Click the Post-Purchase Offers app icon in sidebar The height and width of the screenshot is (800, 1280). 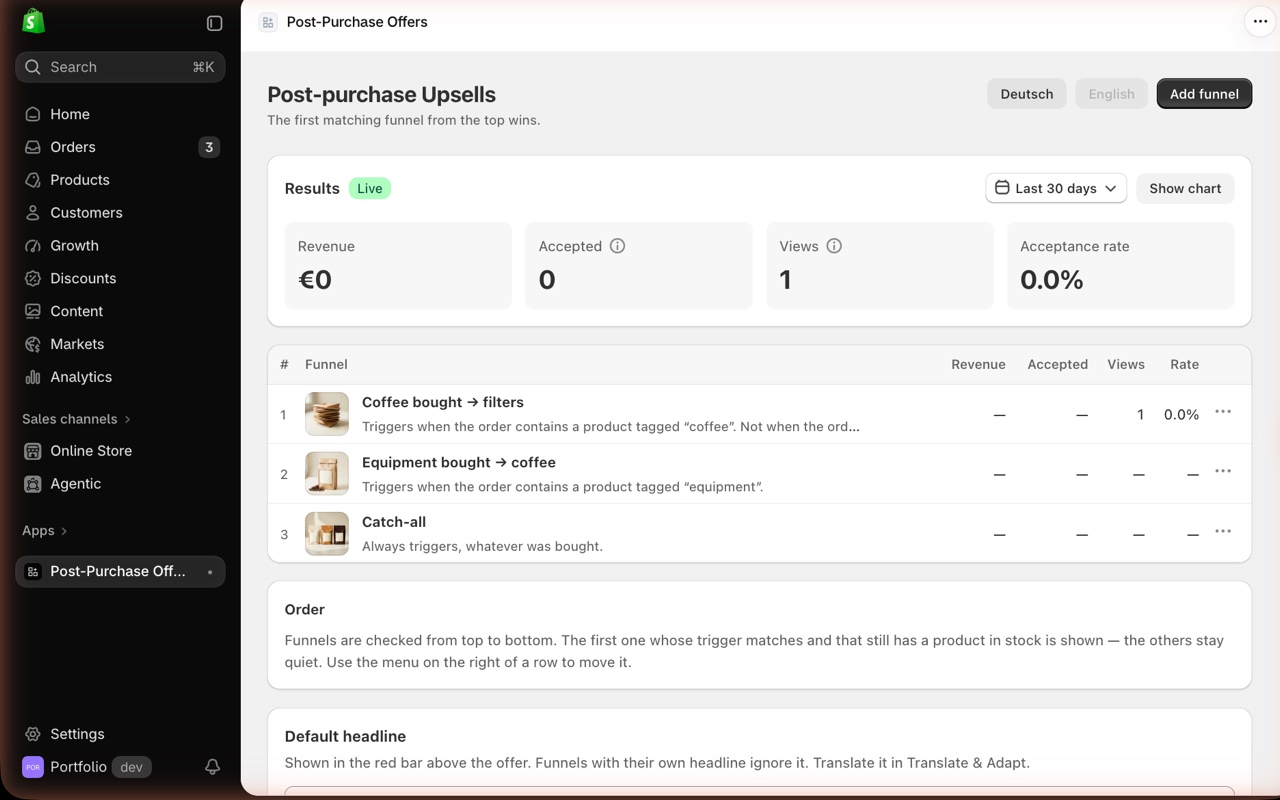point(33,572)
